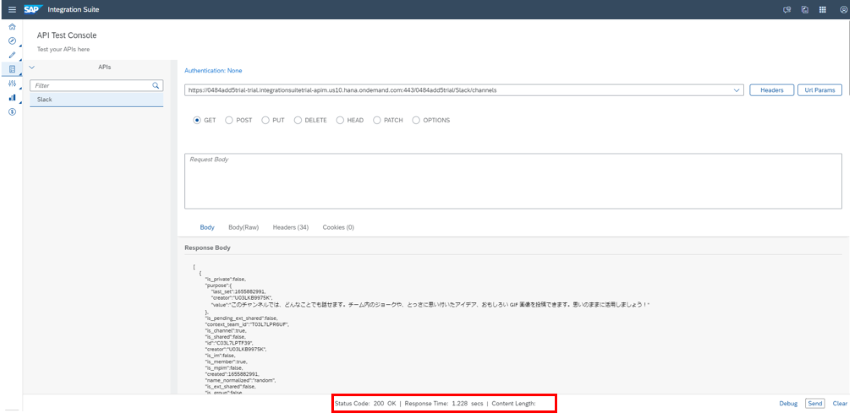Select the GET method
850x414 pixels.
click(x=197, y=120)
